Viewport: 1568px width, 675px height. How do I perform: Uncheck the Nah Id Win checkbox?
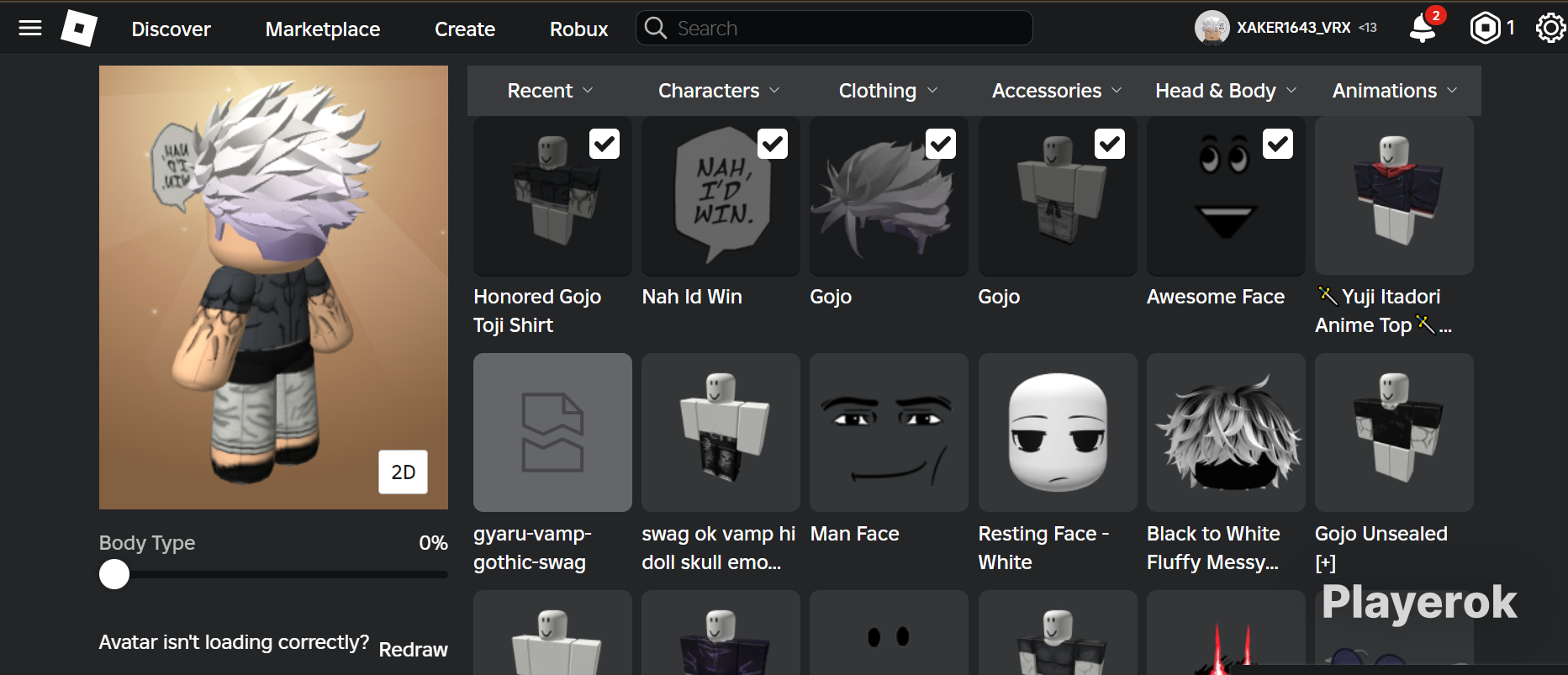click(x=773, y=144)
